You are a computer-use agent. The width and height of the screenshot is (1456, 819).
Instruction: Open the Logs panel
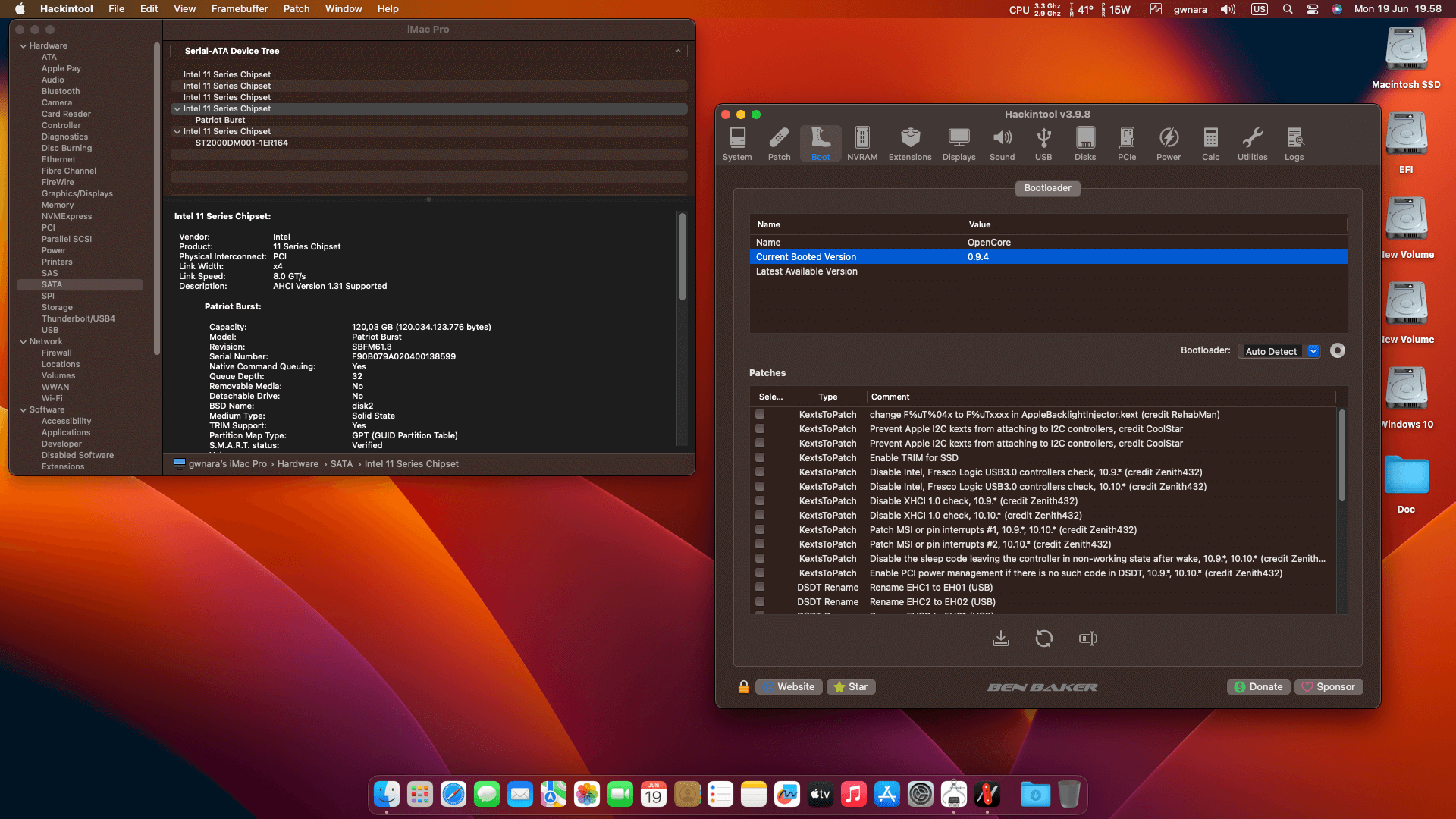pos(1294,143)
